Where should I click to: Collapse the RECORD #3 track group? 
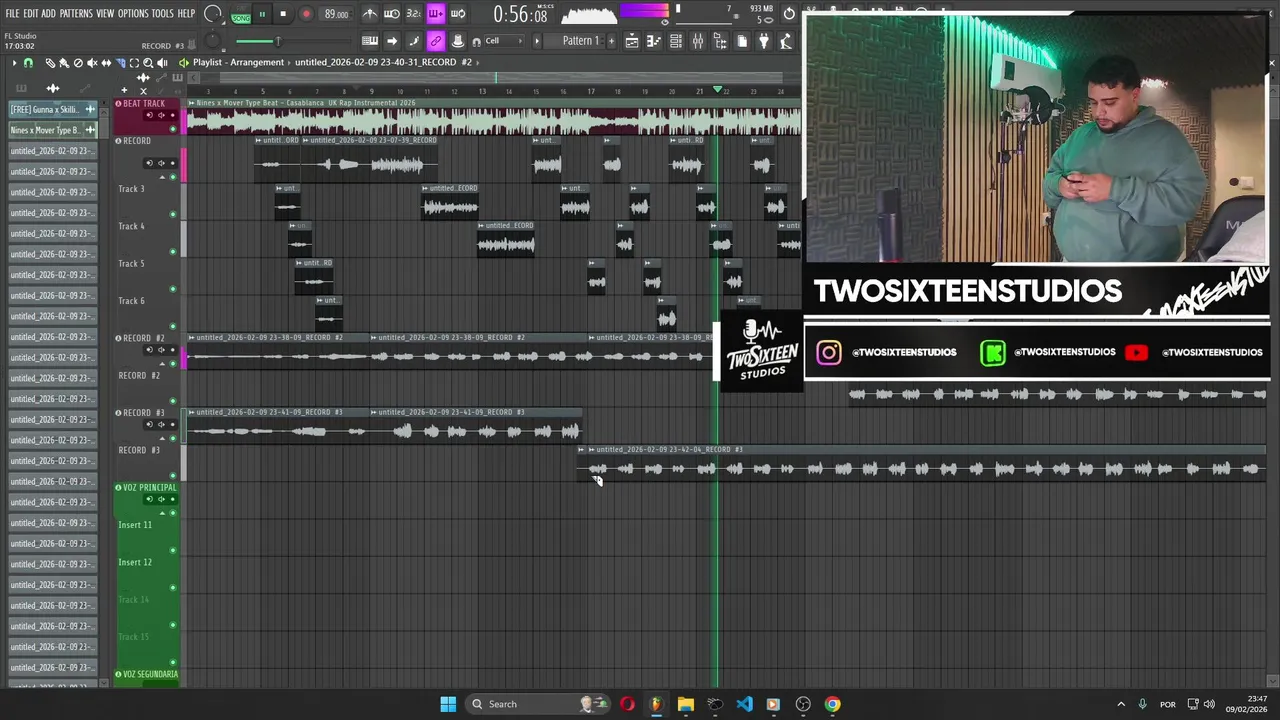tap(162, 438)
